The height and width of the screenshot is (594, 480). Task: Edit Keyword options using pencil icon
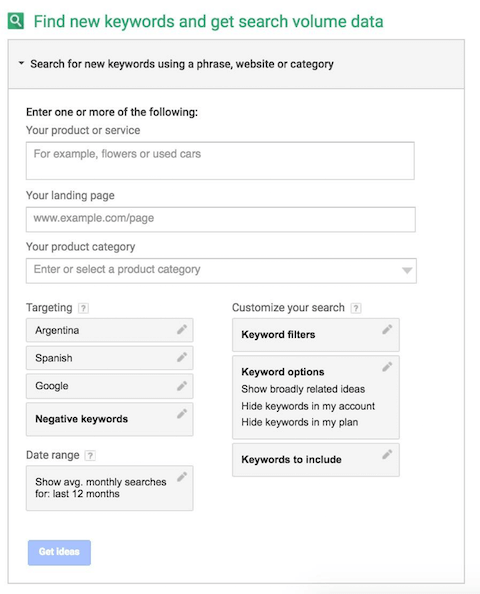tap(387, 367)
